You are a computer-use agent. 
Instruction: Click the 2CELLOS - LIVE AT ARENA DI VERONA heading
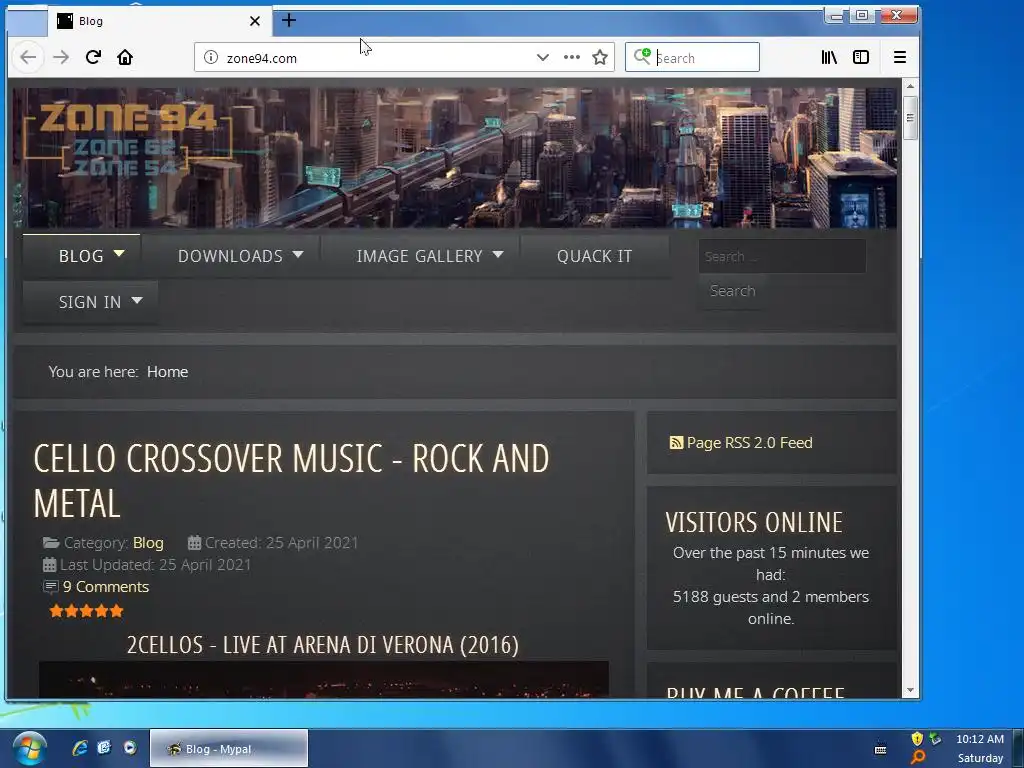[x=323, y=645]
